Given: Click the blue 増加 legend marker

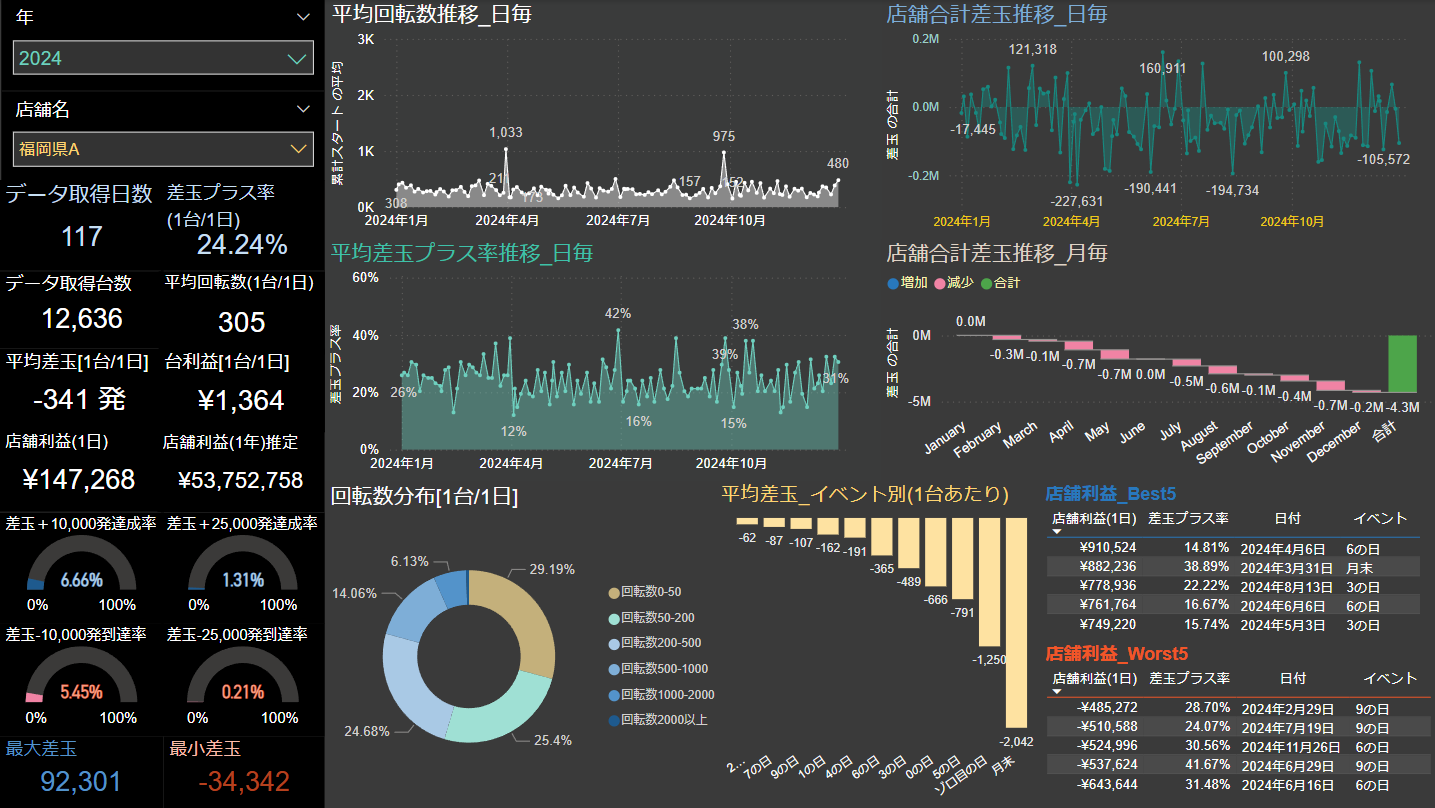Looking at the screenshot, I should [893, 283].
